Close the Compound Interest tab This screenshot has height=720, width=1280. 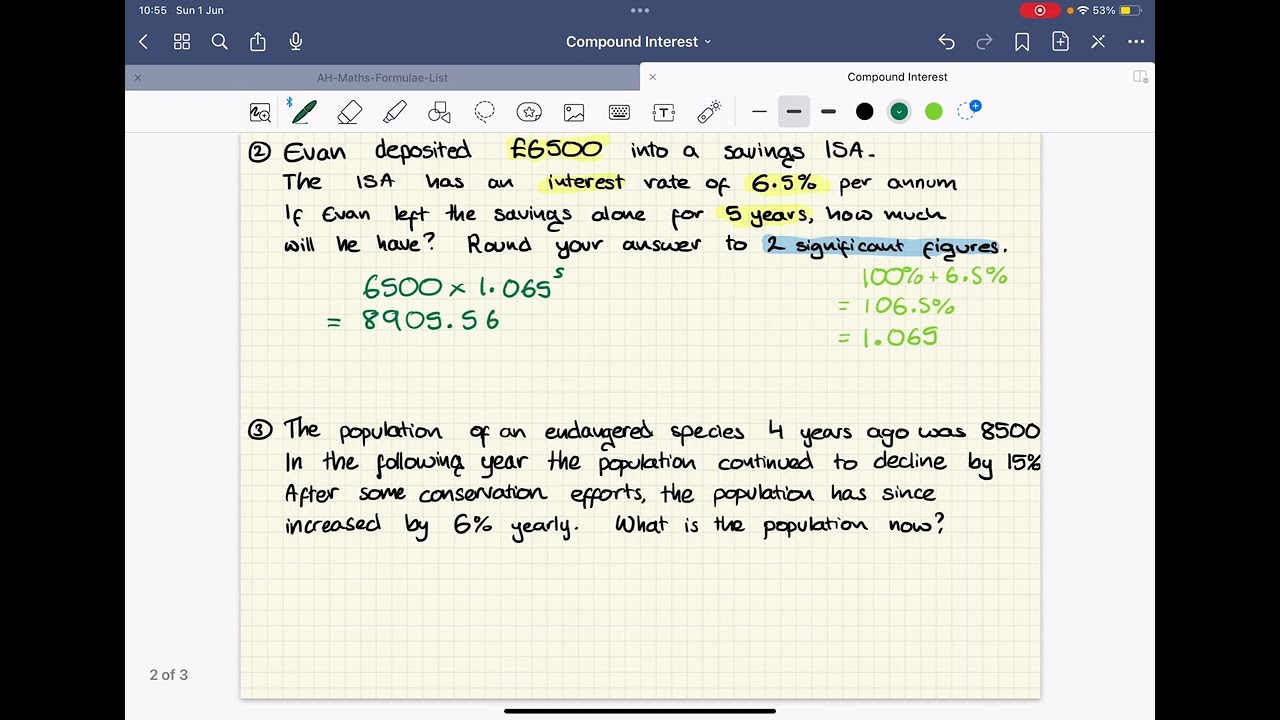[653, 77]
